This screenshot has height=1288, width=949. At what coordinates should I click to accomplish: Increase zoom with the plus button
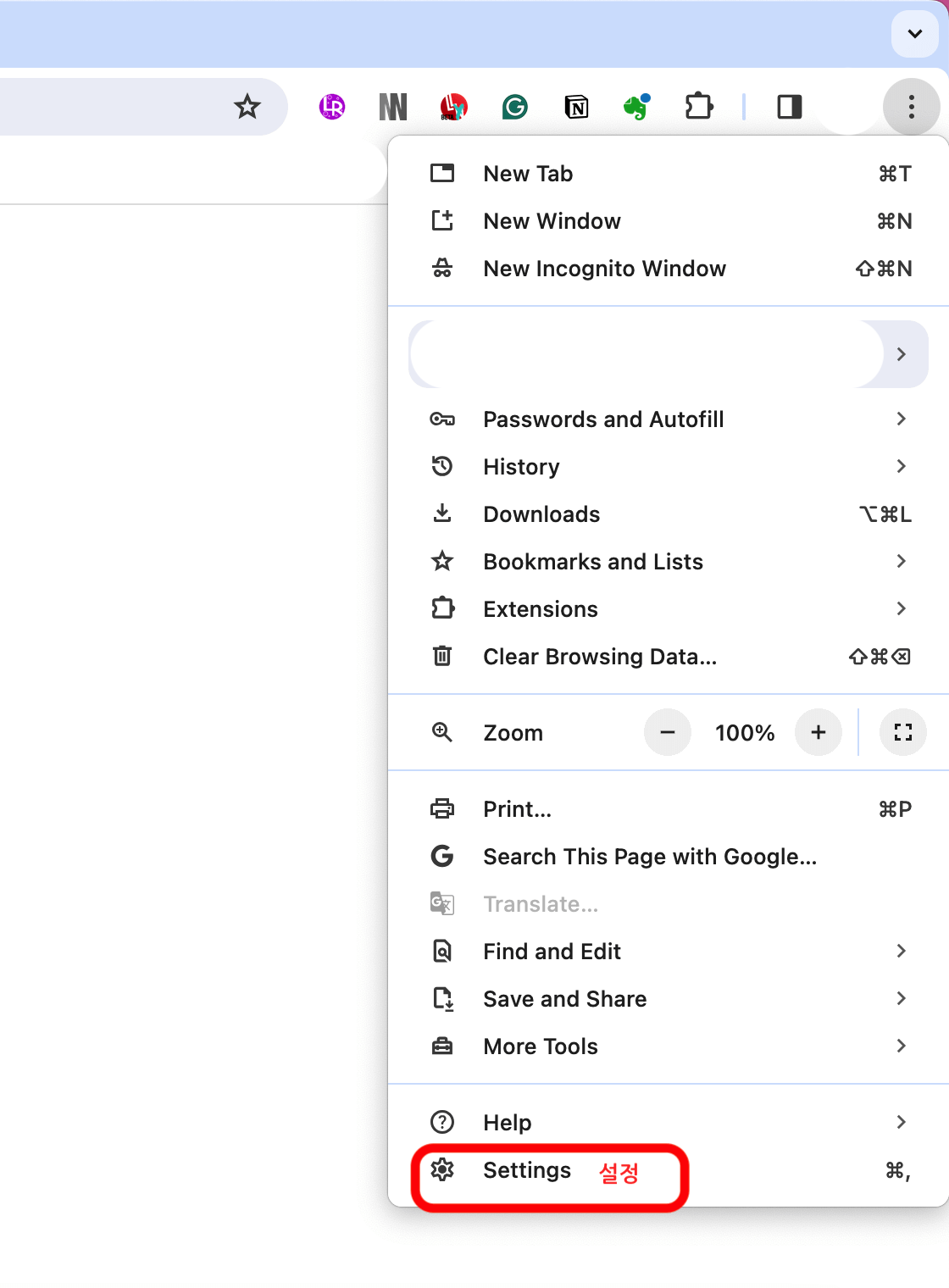[819, 732]
